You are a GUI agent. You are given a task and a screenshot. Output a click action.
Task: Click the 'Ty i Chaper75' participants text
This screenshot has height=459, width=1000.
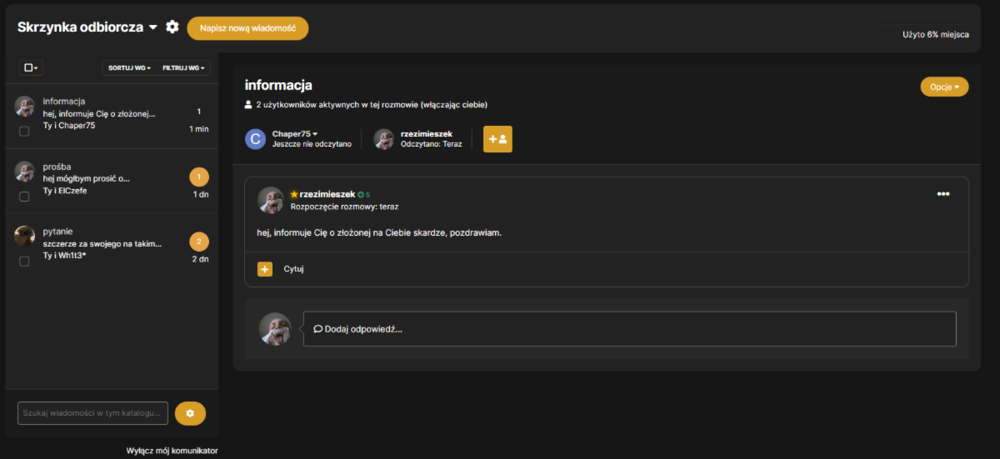(69, 126)
